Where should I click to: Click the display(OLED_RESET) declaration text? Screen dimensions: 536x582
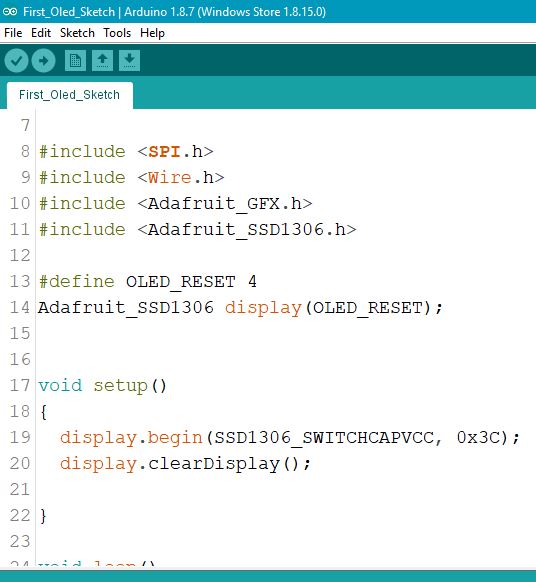[334, 308]
